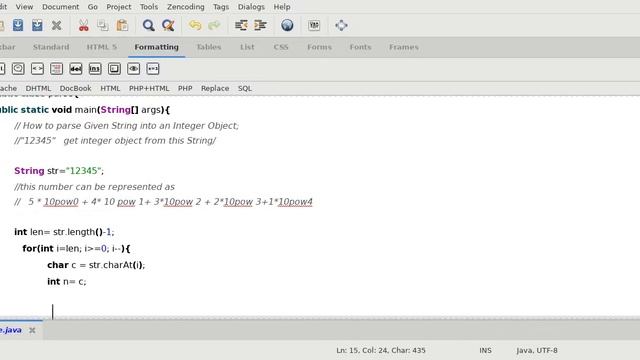Open the DHTML snippets menu
This screenshot has width=640, height=360.
click(38, 88)
